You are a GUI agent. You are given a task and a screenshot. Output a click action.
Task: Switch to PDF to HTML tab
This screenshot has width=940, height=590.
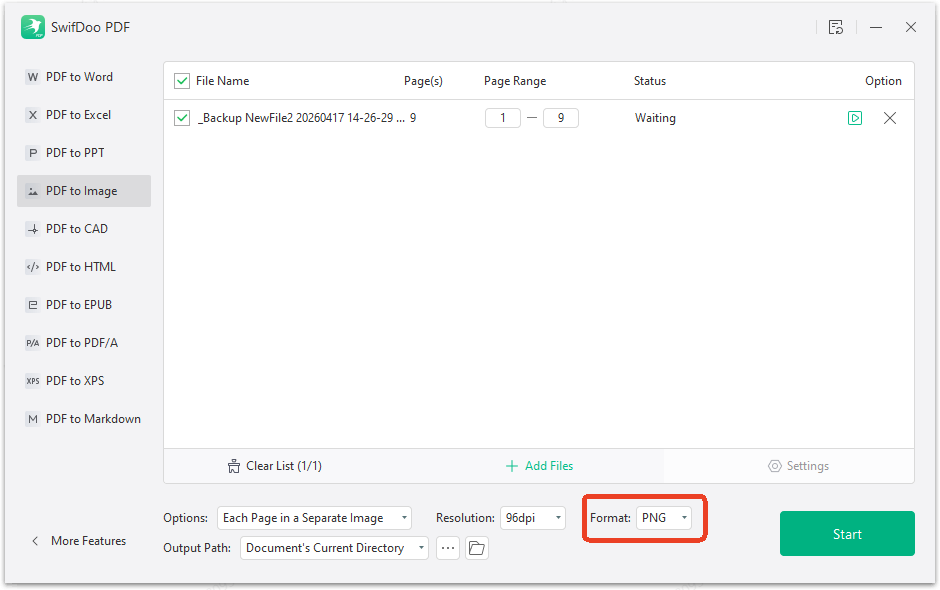84,267
